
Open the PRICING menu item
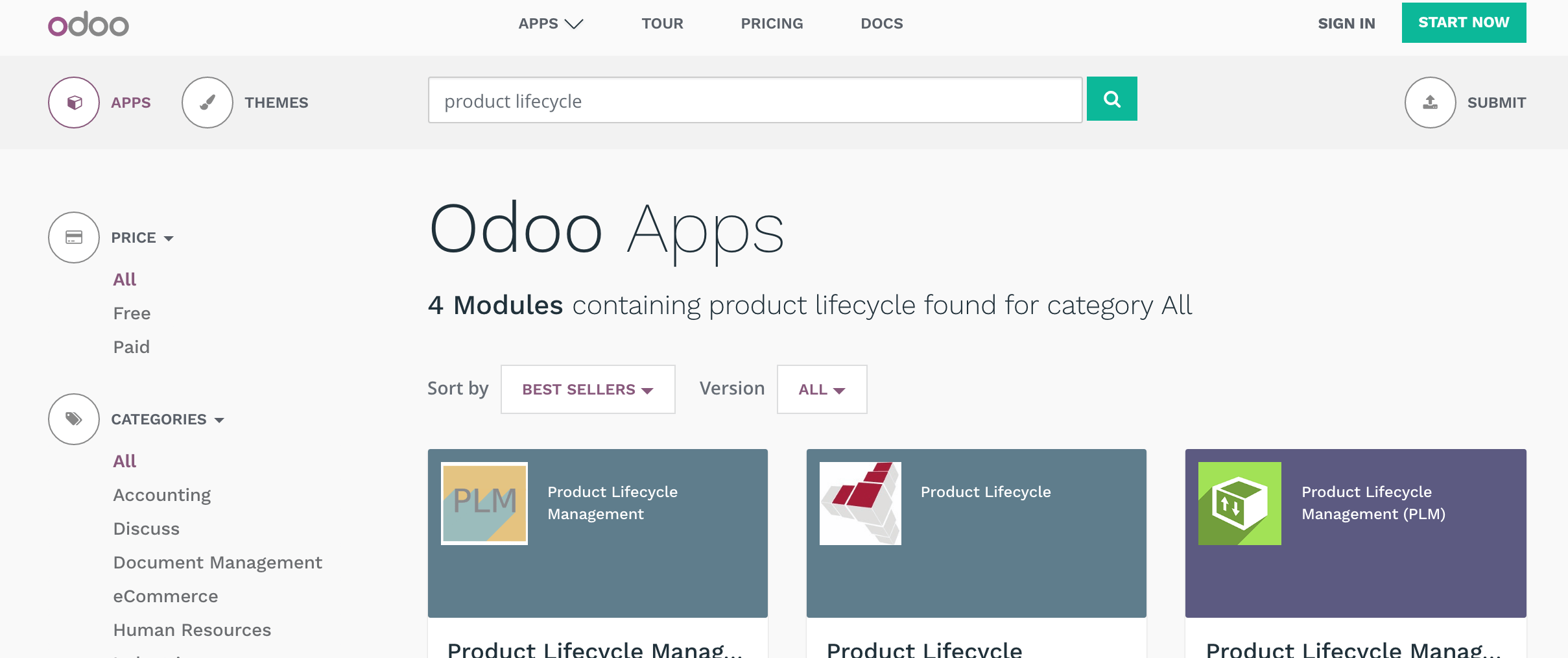click(772, 23)
